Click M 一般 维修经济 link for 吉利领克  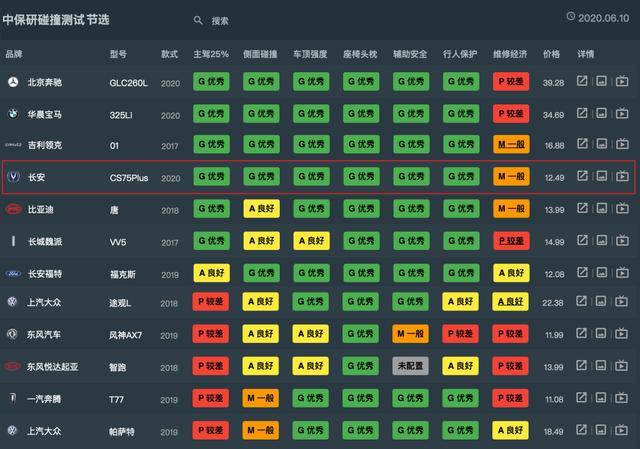pyautogui.click(x=511, y=144)
